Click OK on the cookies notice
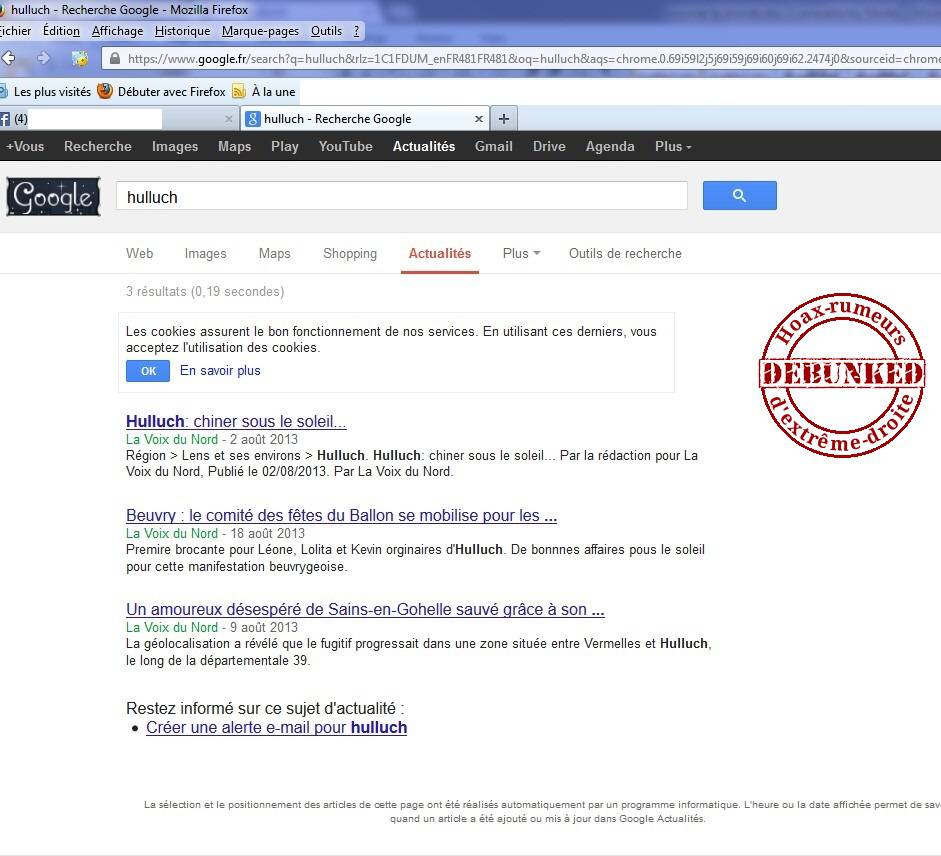941x856 pixels. tap(148, 371)
